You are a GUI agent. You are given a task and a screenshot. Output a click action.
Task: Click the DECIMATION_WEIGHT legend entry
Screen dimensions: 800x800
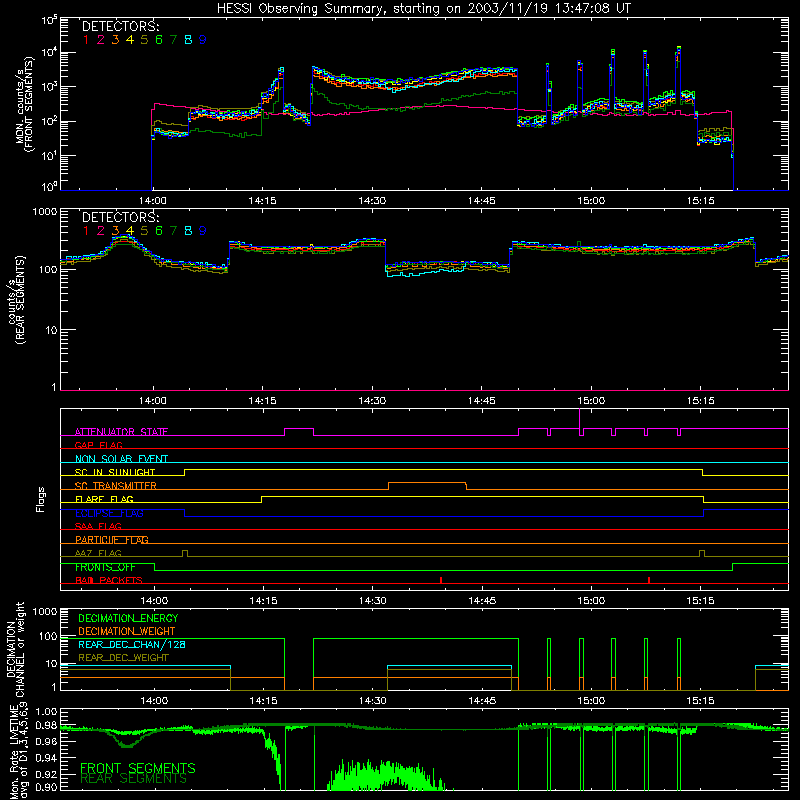pyautogui.click(x=127, y=631)
